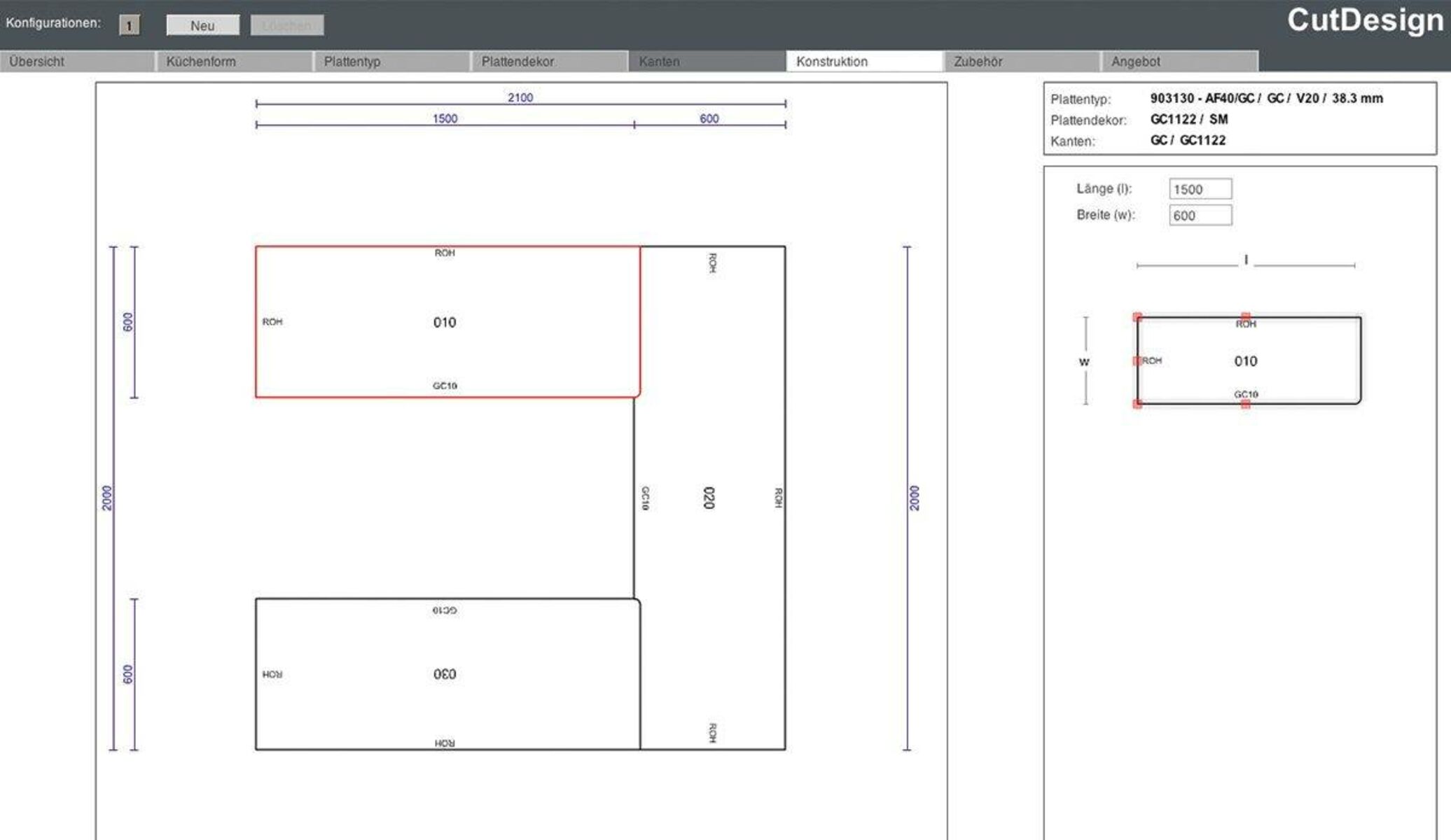The width and height of the screenshot is (1451, 840).
Task: Select the red-outlined piece 010 in drawing
Action: click(445, 323)
